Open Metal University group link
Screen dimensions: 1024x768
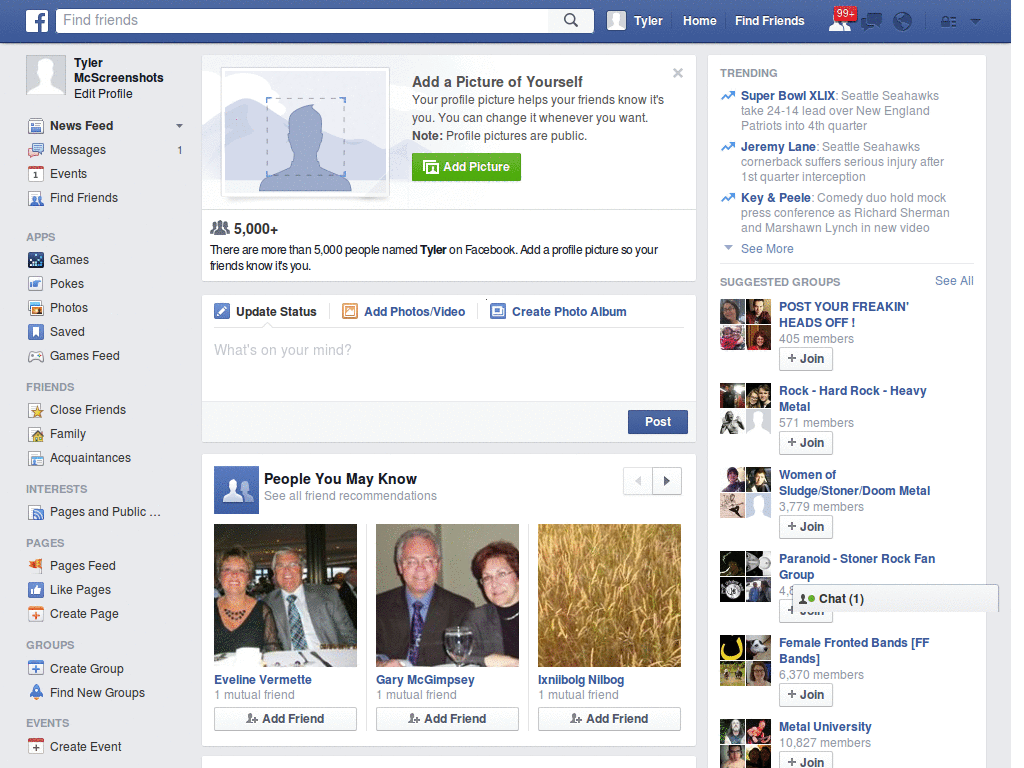[x=825, y=727]
